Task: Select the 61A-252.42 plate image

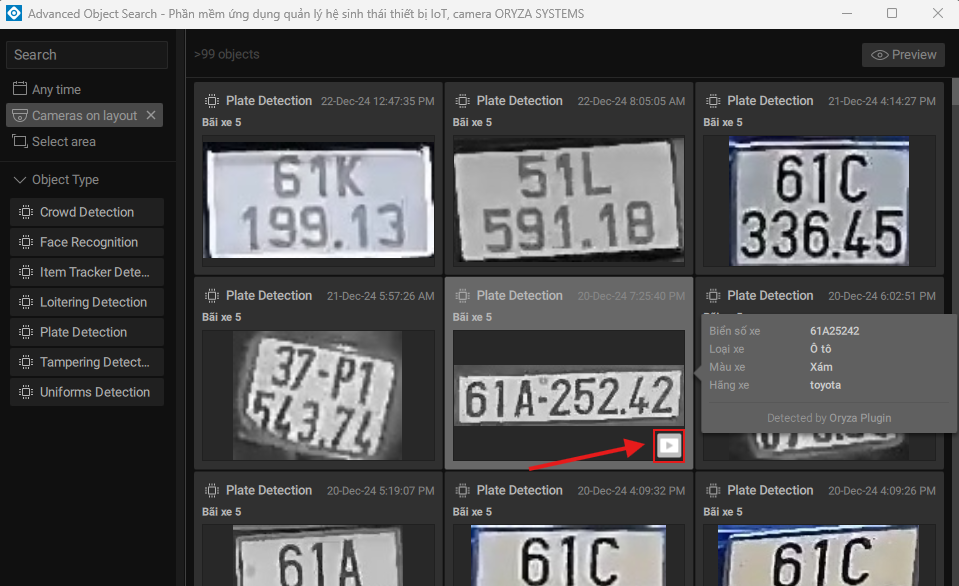Action: pyautogui.click(x=569, y=396)
